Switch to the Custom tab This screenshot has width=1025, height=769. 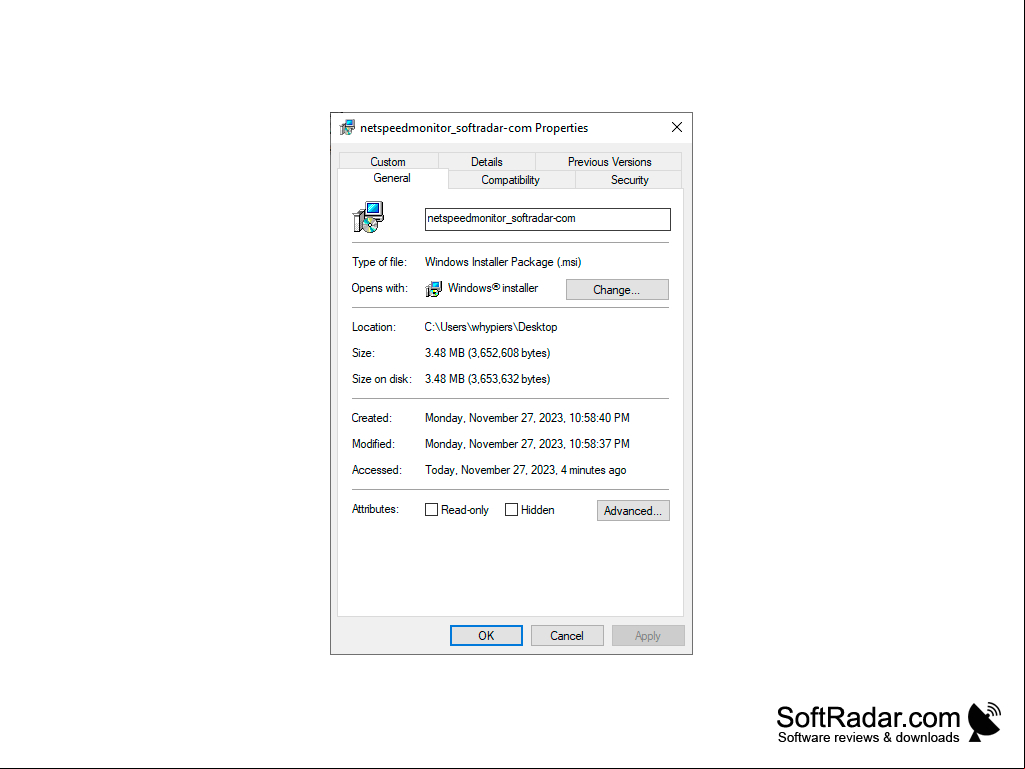click(388, 162)
